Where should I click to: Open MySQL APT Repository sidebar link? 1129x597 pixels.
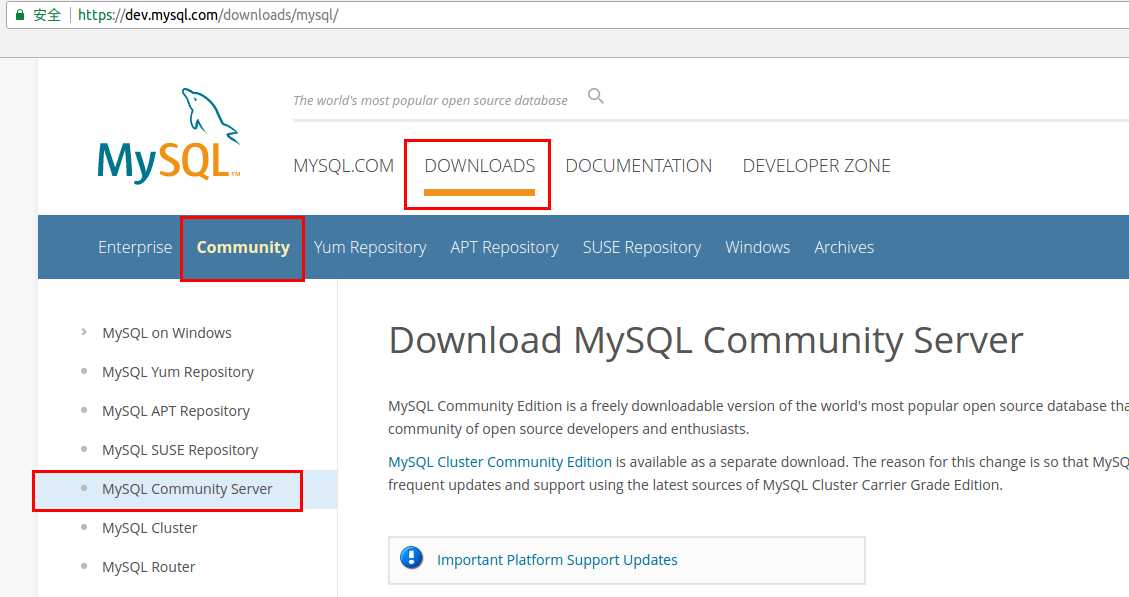pos(176,410)
